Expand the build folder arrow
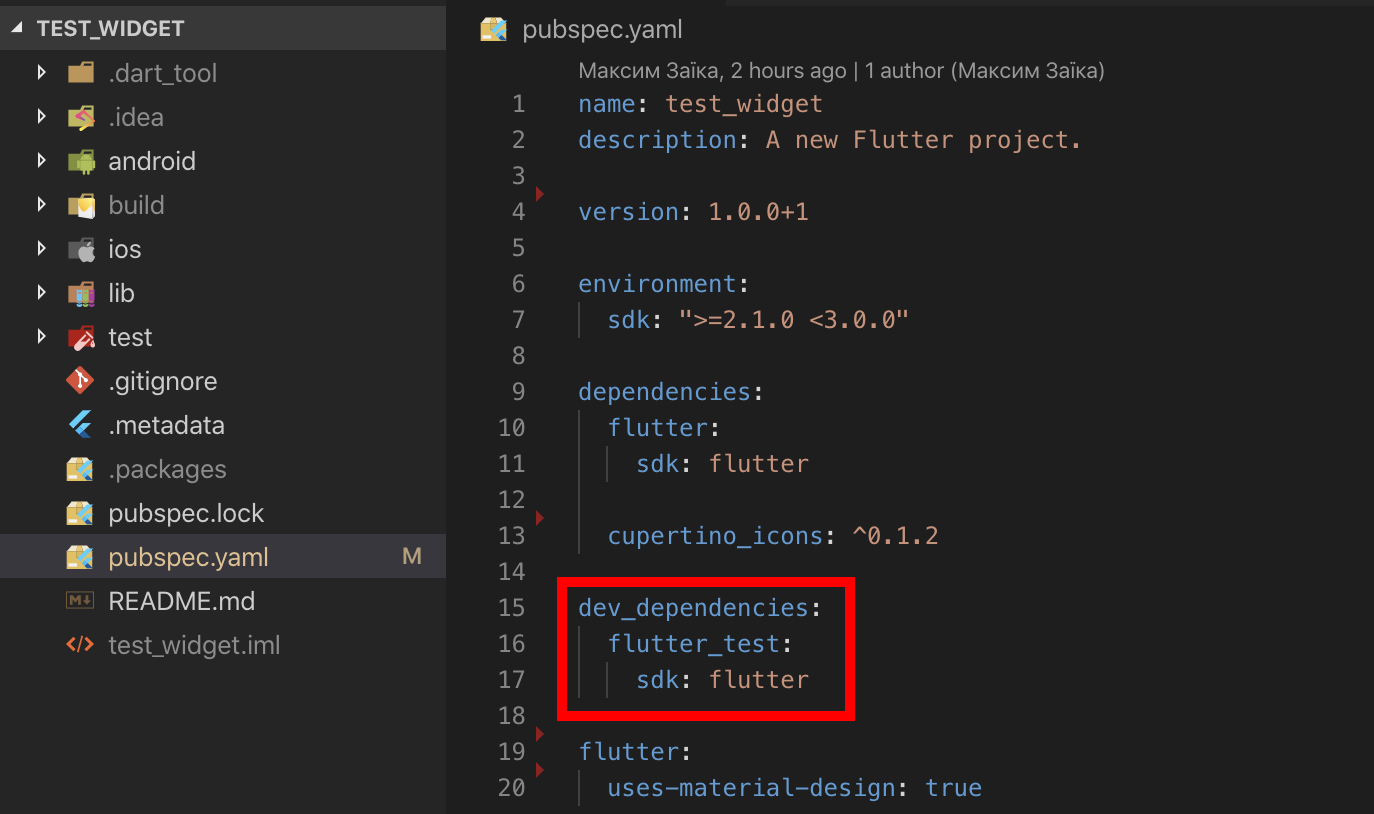This screenshot has height=814, width=1374. pyautogui.click(x=41, y=205)
